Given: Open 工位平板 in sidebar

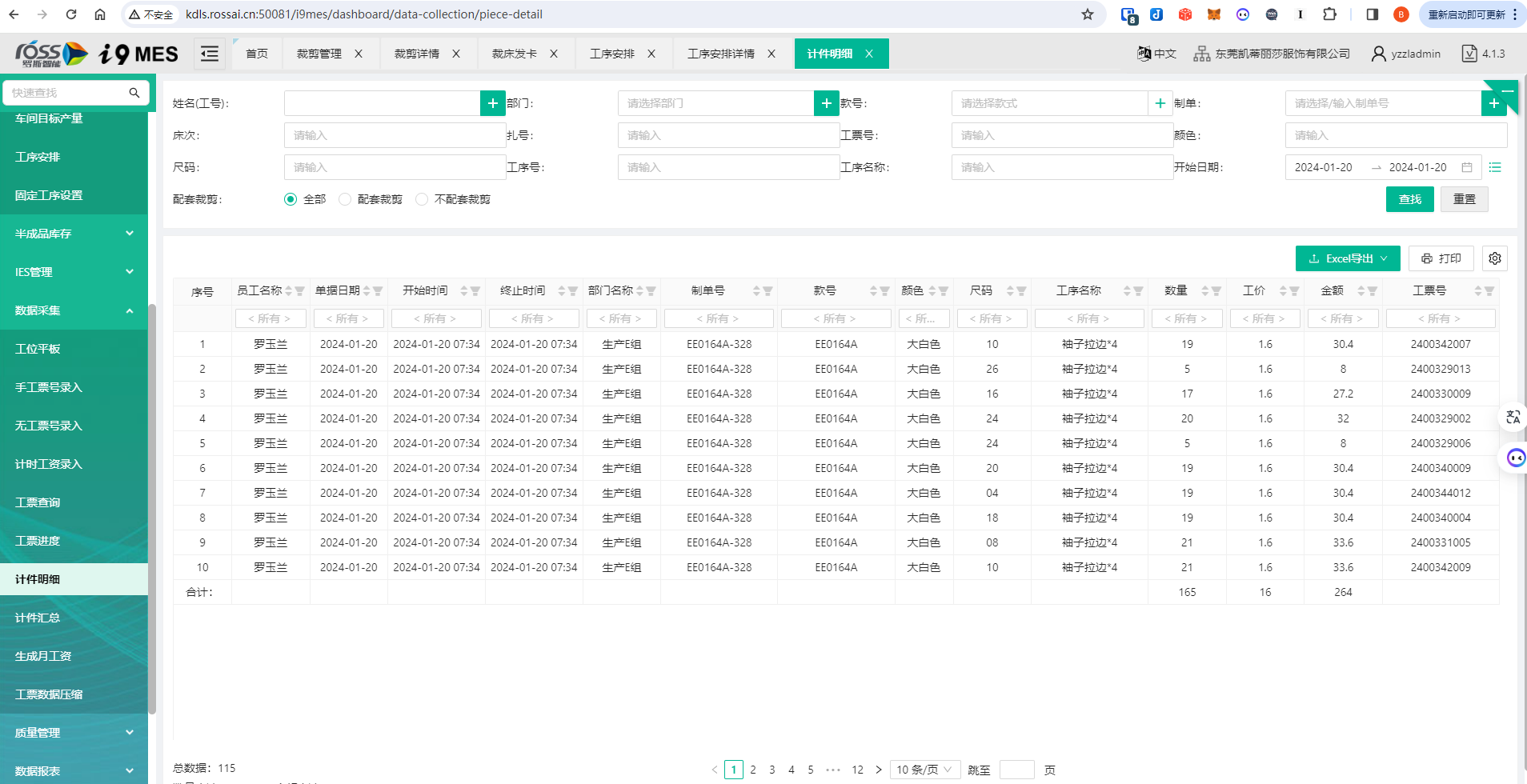Looking at the screenshot, I should click(74, 349).
